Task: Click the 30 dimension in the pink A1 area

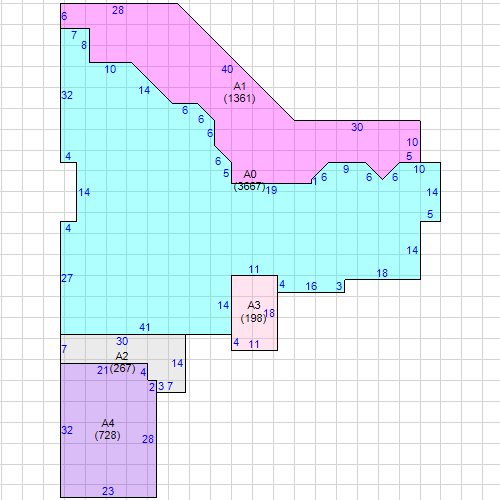Action: 357,127
